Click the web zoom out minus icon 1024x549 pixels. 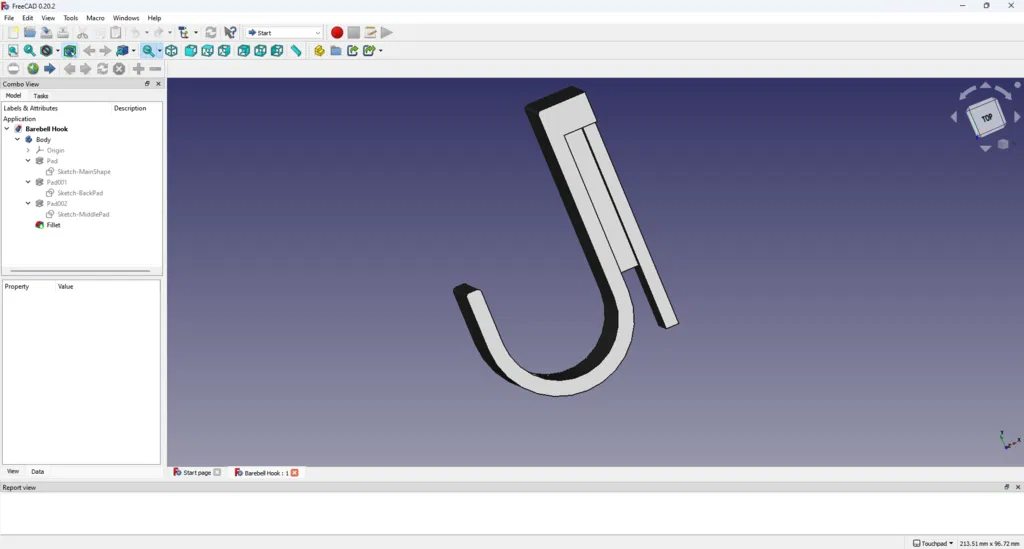coord(155,69)
